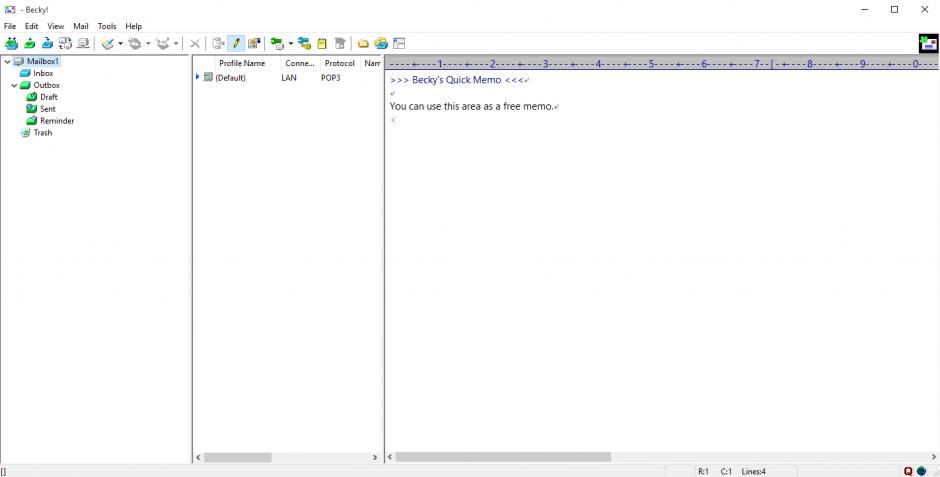
Task: Click the 'You can use this area' memo line
Action: tap(471, 106)
